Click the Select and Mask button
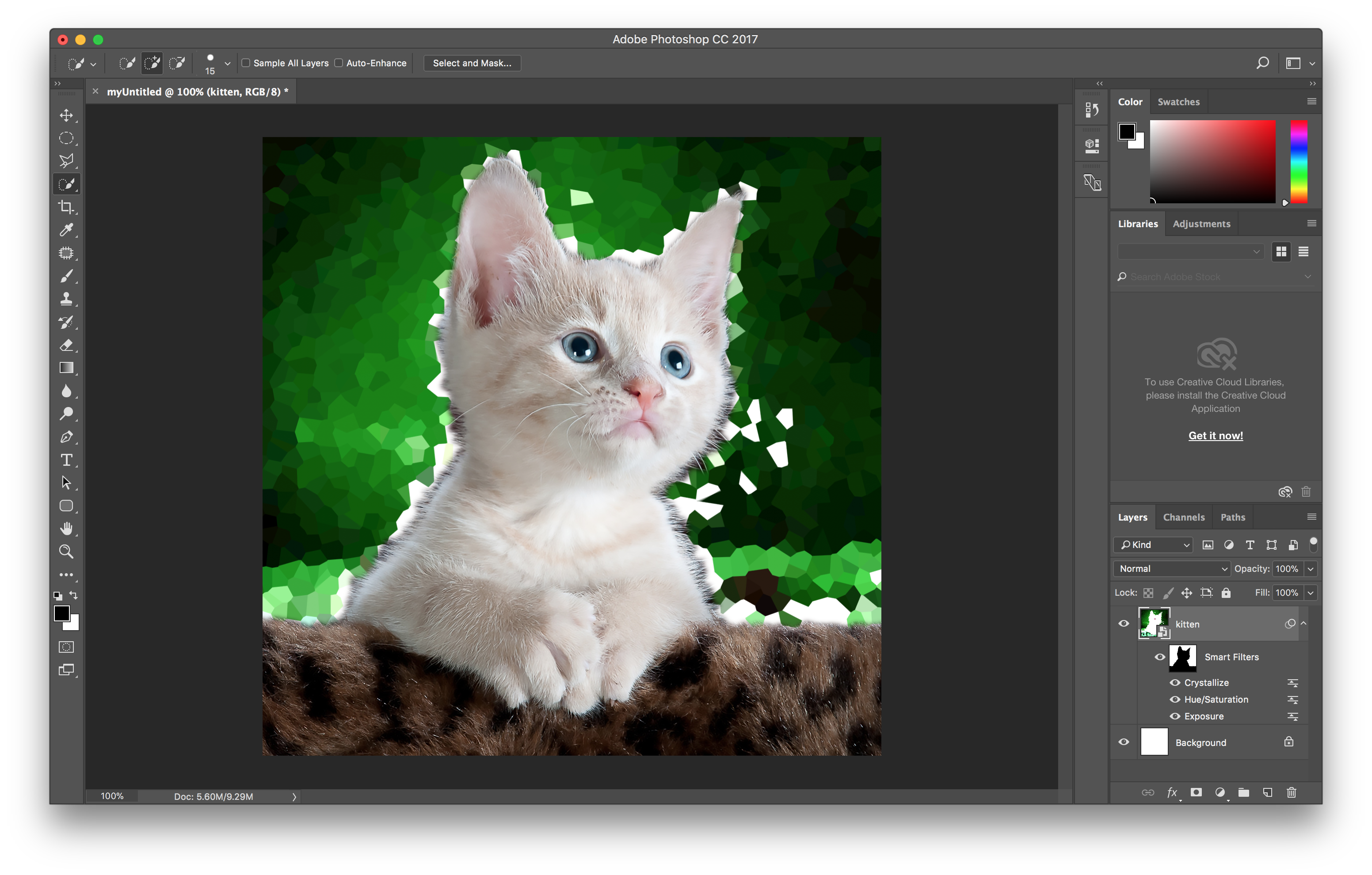This screenshot has width=1372, height=875. click(472, 63)
